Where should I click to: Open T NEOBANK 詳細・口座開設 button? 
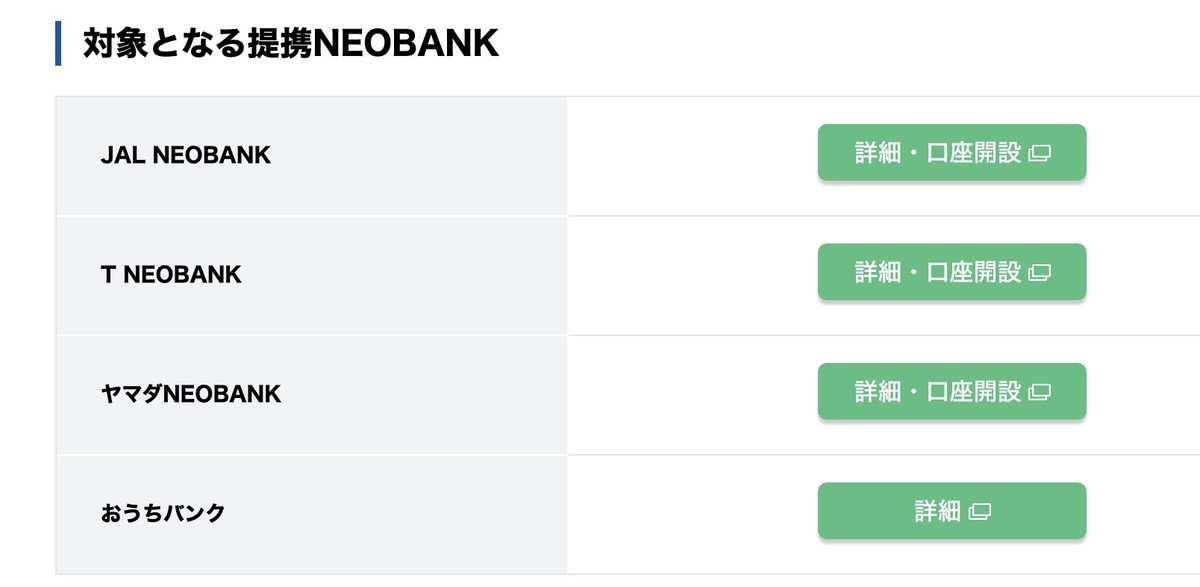[952, 272]
